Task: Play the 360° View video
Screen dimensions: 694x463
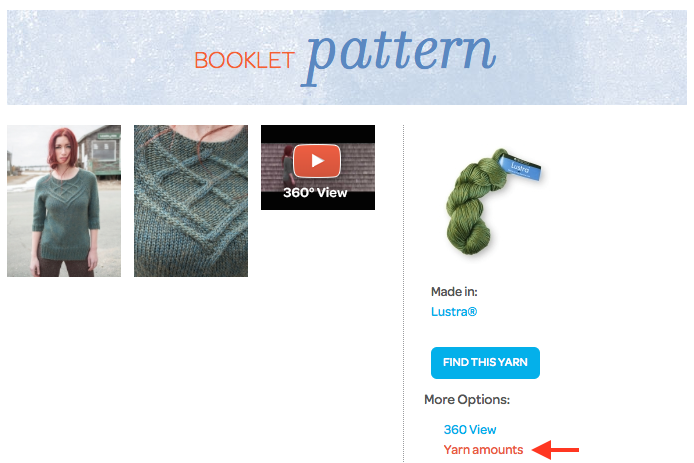Action: click(x=317, y=161)
